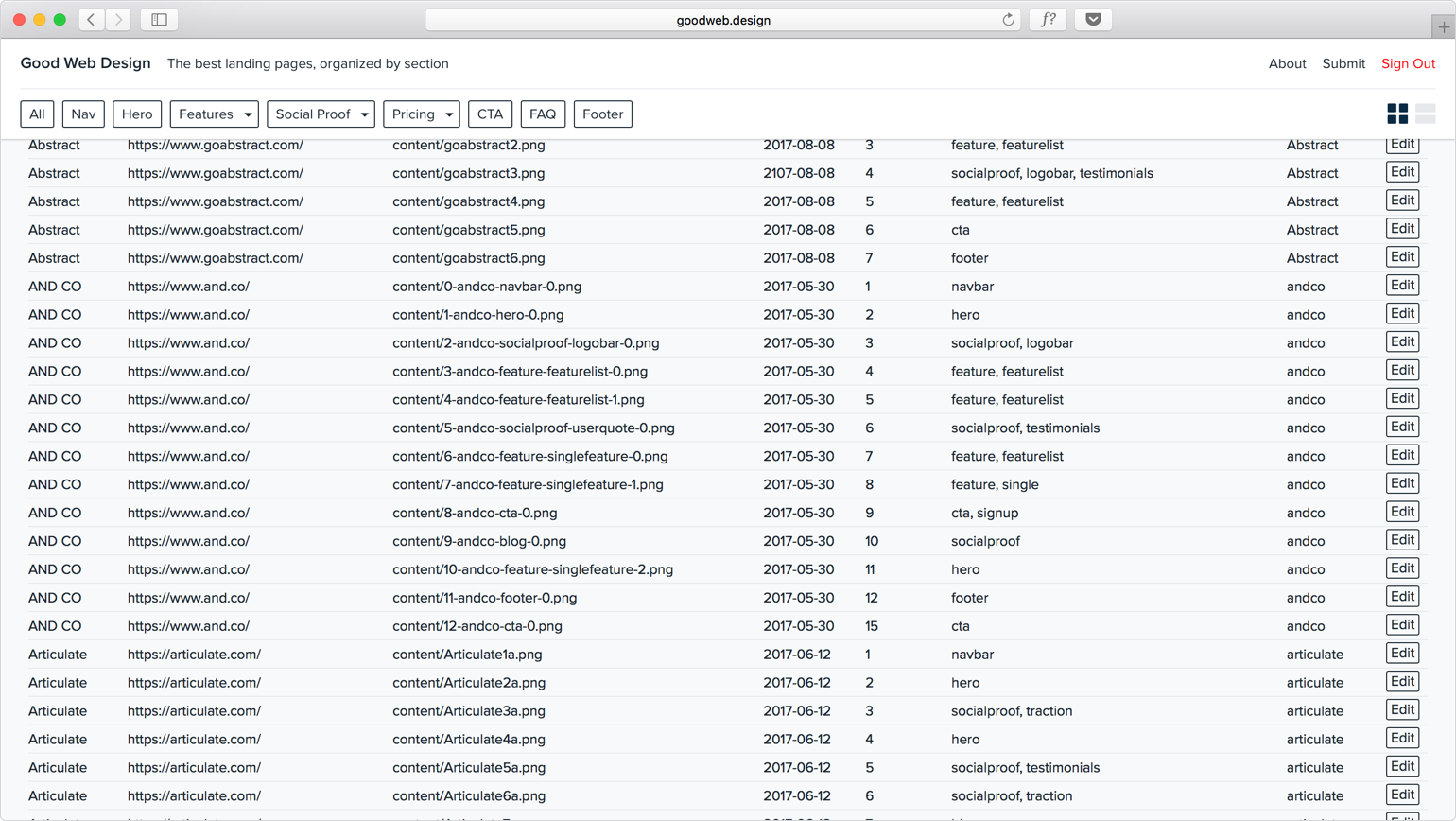The height and width of the screenshot is (821, 1456).
Task: Click content/2-andco-socialproof-logobar-0.png filename
Action: click(x=526, y=343)
